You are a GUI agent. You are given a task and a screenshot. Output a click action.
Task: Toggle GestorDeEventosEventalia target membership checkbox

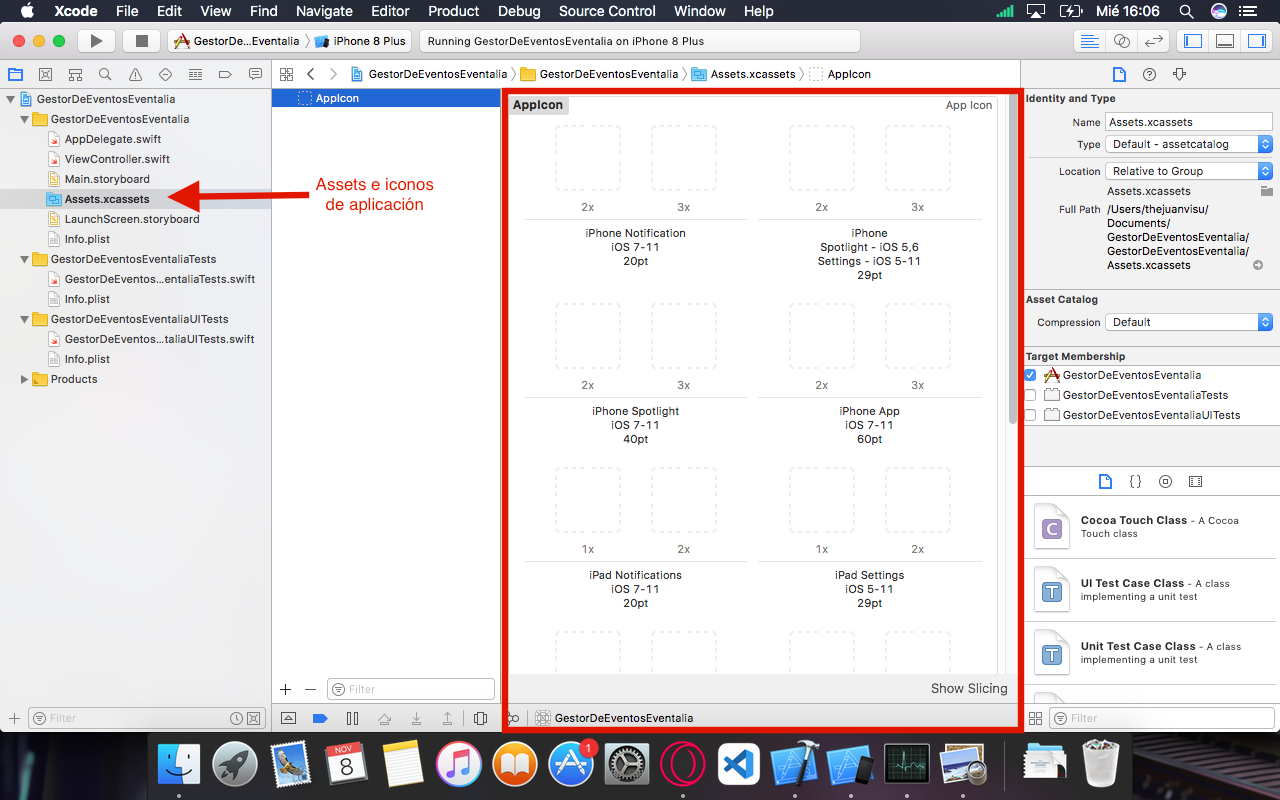[x=1030, y=375]
